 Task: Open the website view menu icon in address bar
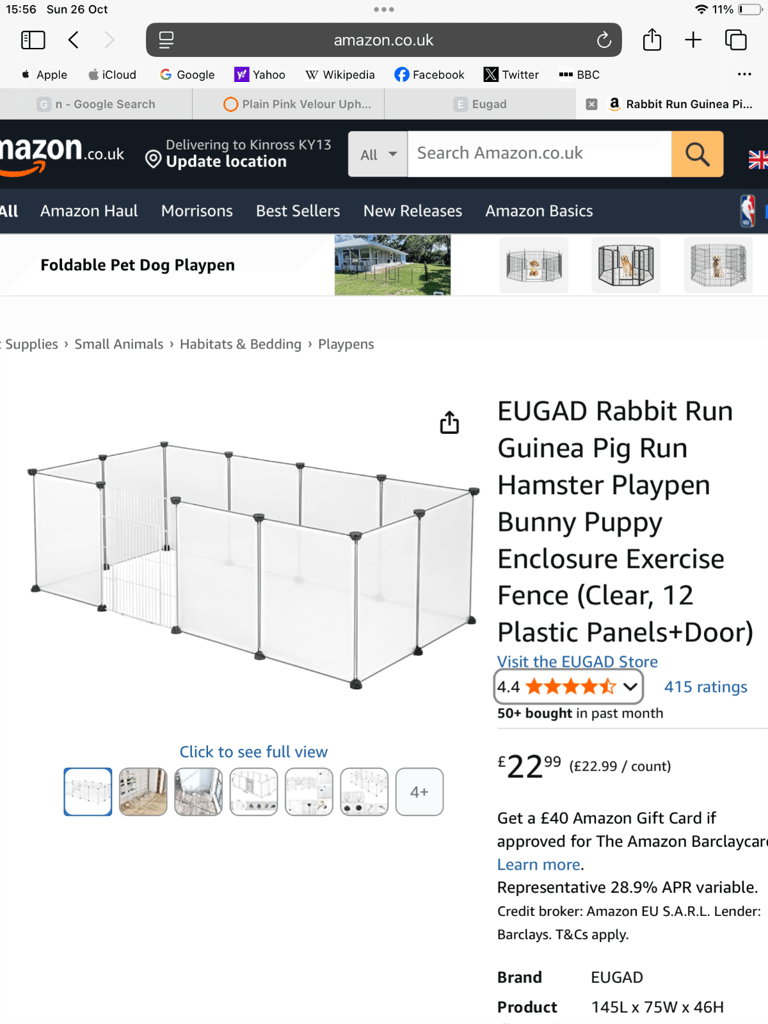(x=166, y=40)
